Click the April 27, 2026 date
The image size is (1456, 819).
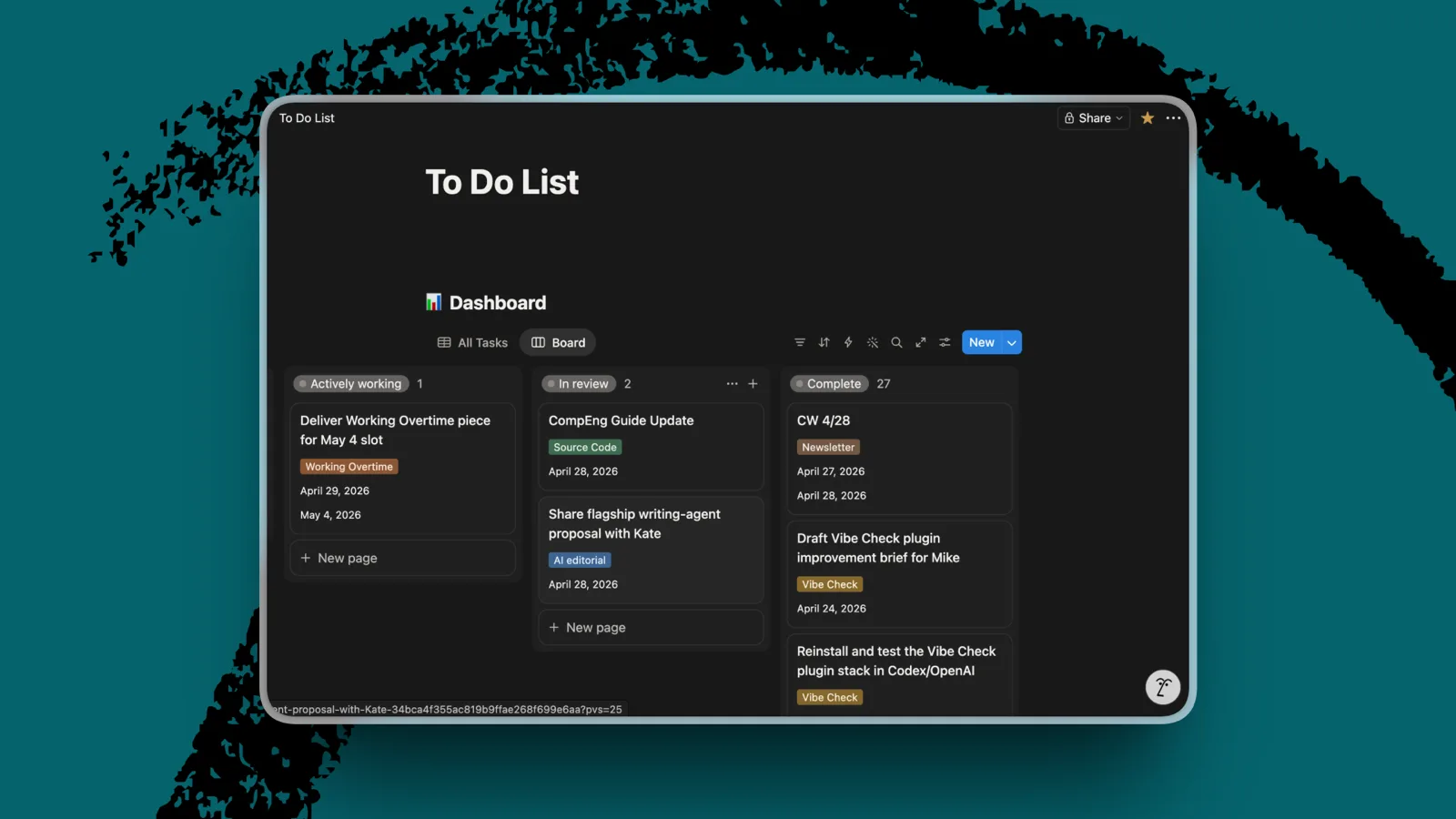pyautogui.click(x=831, y=471)
